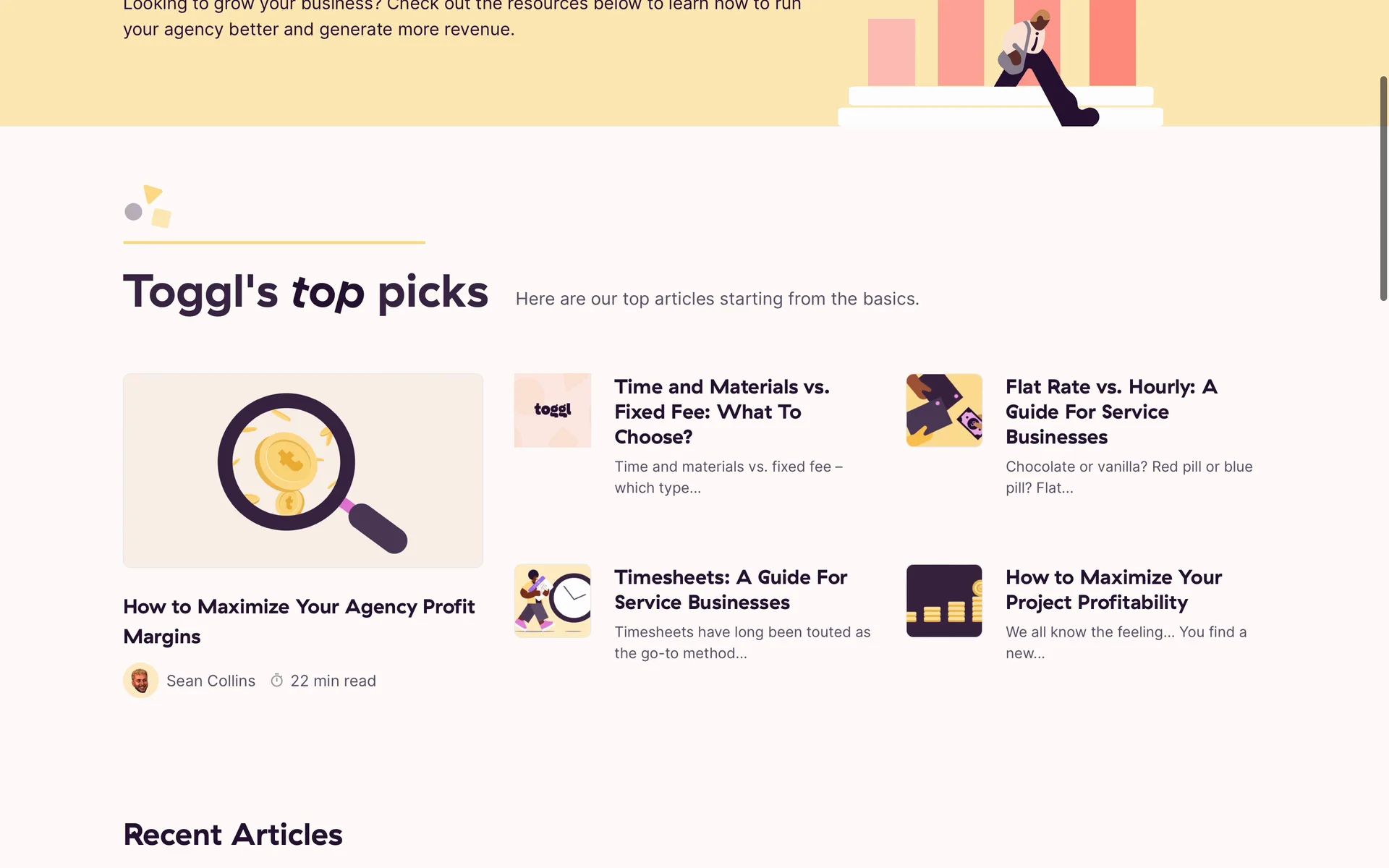This screenshot has height=868, width=1389.
Task: Click the Flat Rate wallet illustration thumbnail
Action: click(943, 410)
